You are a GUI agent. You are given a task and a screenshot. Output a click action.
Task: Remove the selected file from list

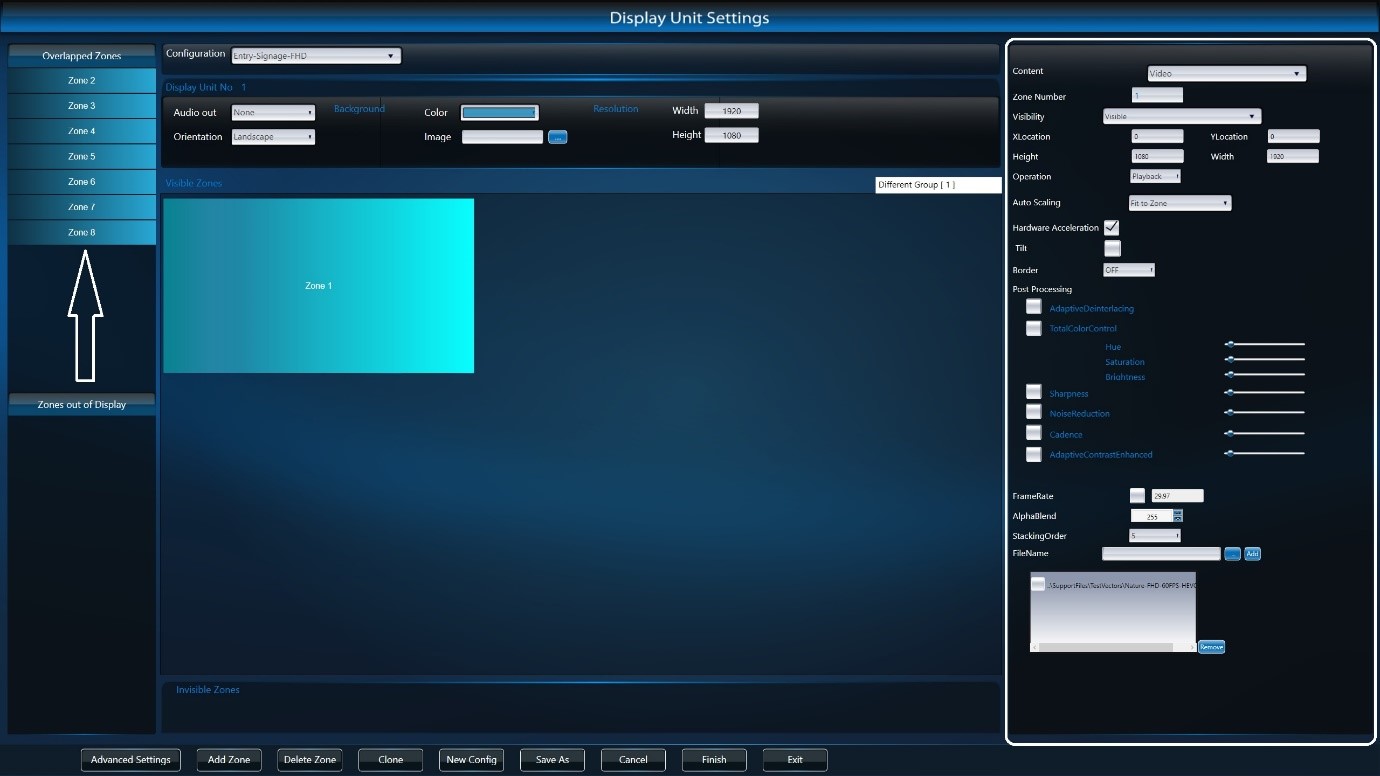pyautogui.click(x=1211, y=647)
